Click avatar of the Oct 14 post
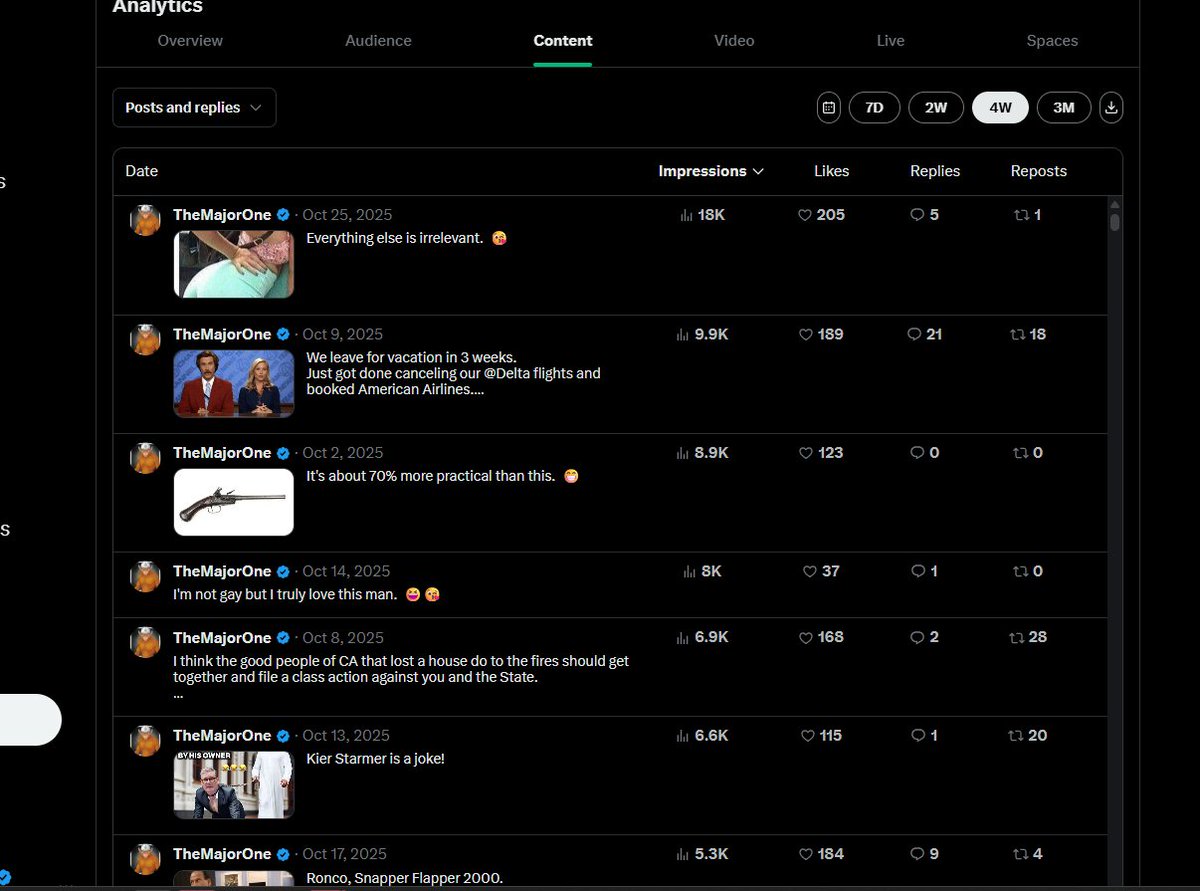 point(146,576)
